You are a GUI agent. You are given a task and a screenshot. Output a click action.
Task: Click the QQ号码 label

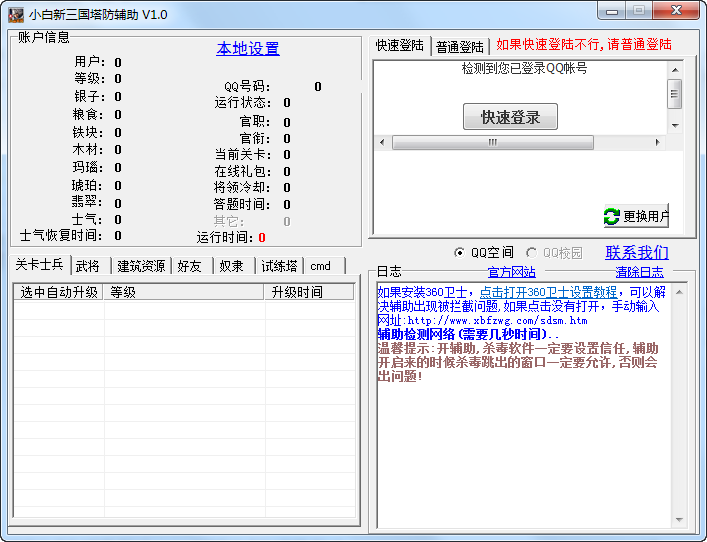click(247, 86)
